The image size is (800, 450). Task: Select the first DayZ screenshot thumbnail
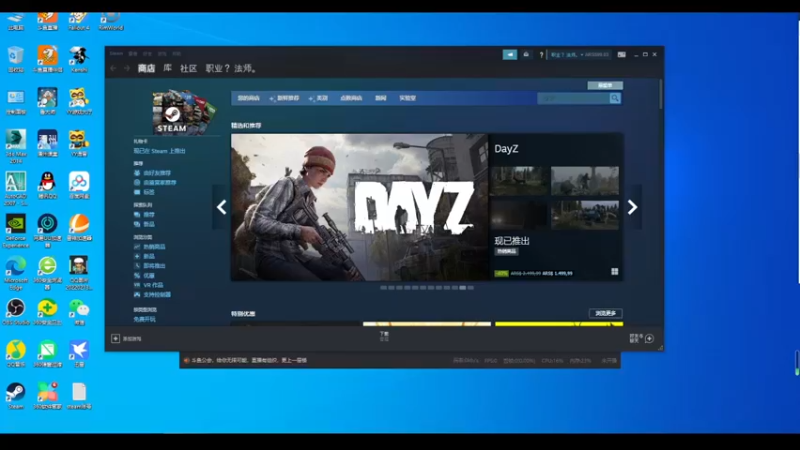519,181
